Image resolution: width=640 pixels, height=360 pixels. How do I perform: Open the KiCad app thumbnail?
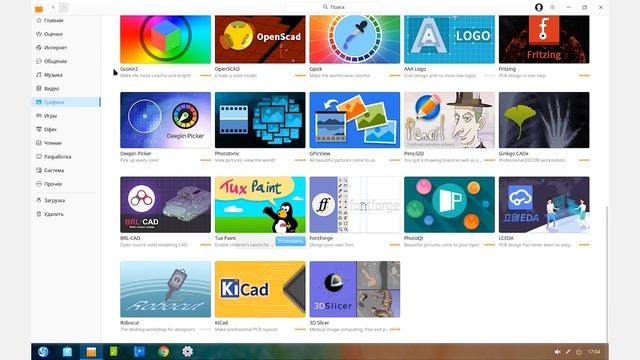[x=260, y=289]
